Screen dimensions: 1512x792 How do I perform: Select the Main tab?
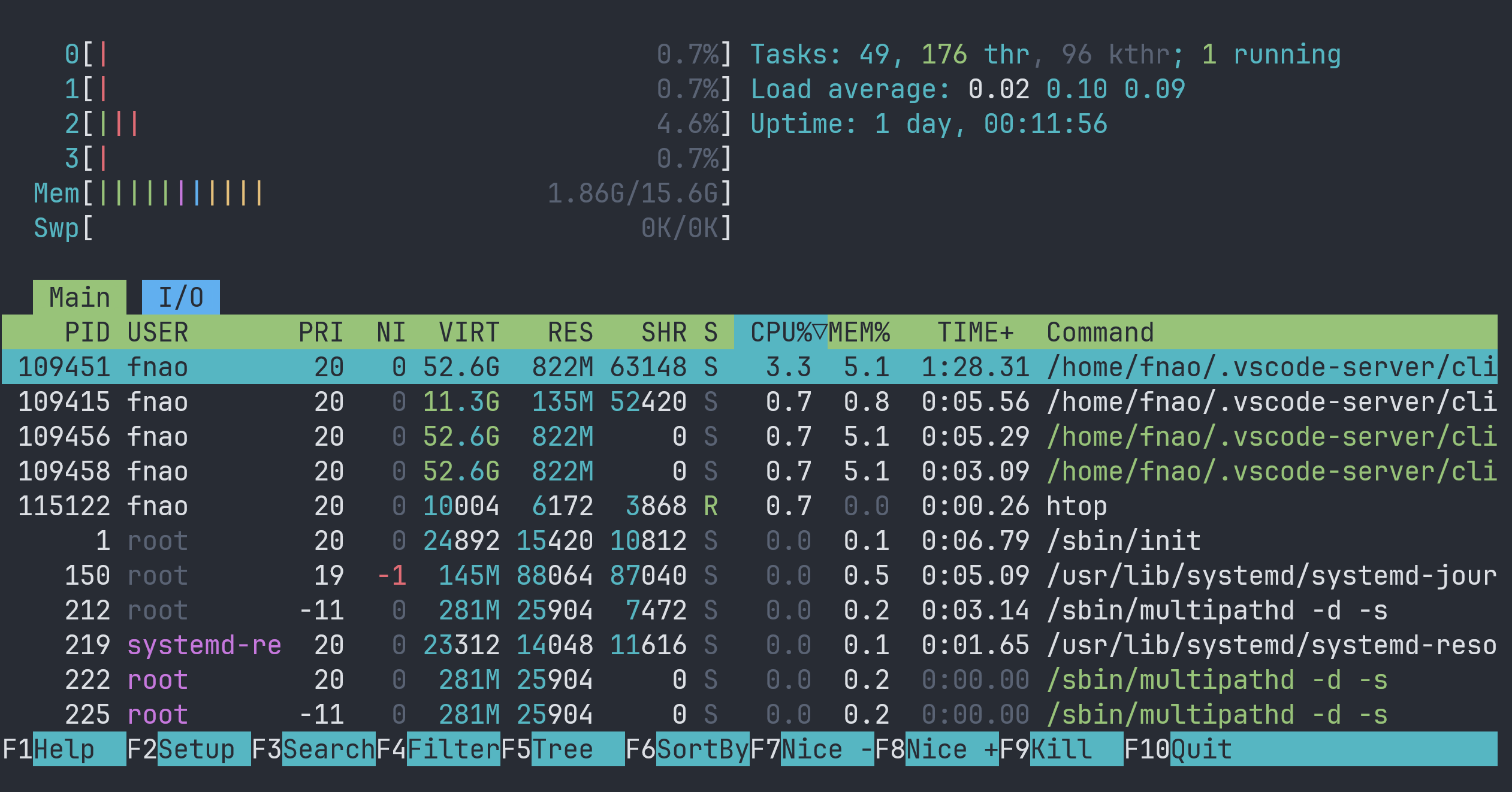(79, 298)
